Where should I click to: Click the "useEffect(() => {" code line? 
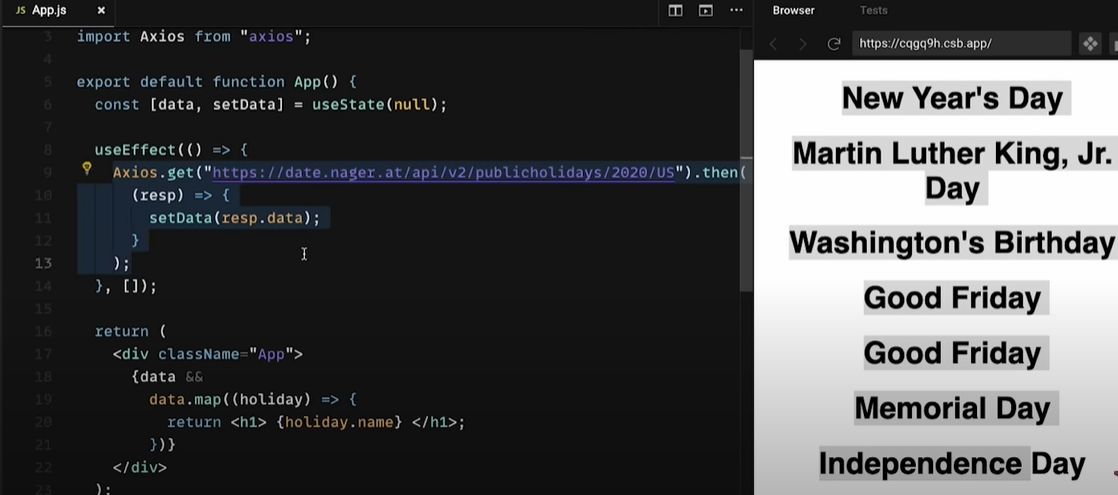[171, 150]
